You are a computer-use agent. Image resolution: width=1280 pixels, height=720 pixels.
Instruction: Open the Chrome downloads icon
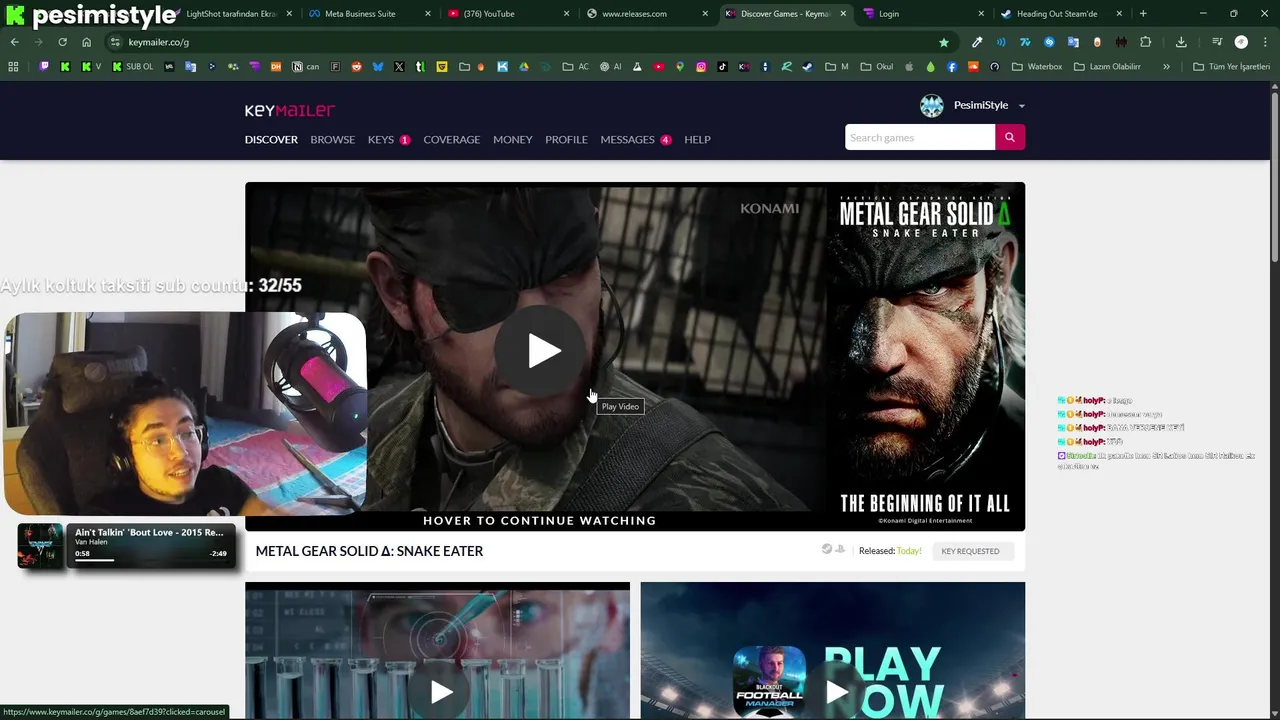(1181, 42)
